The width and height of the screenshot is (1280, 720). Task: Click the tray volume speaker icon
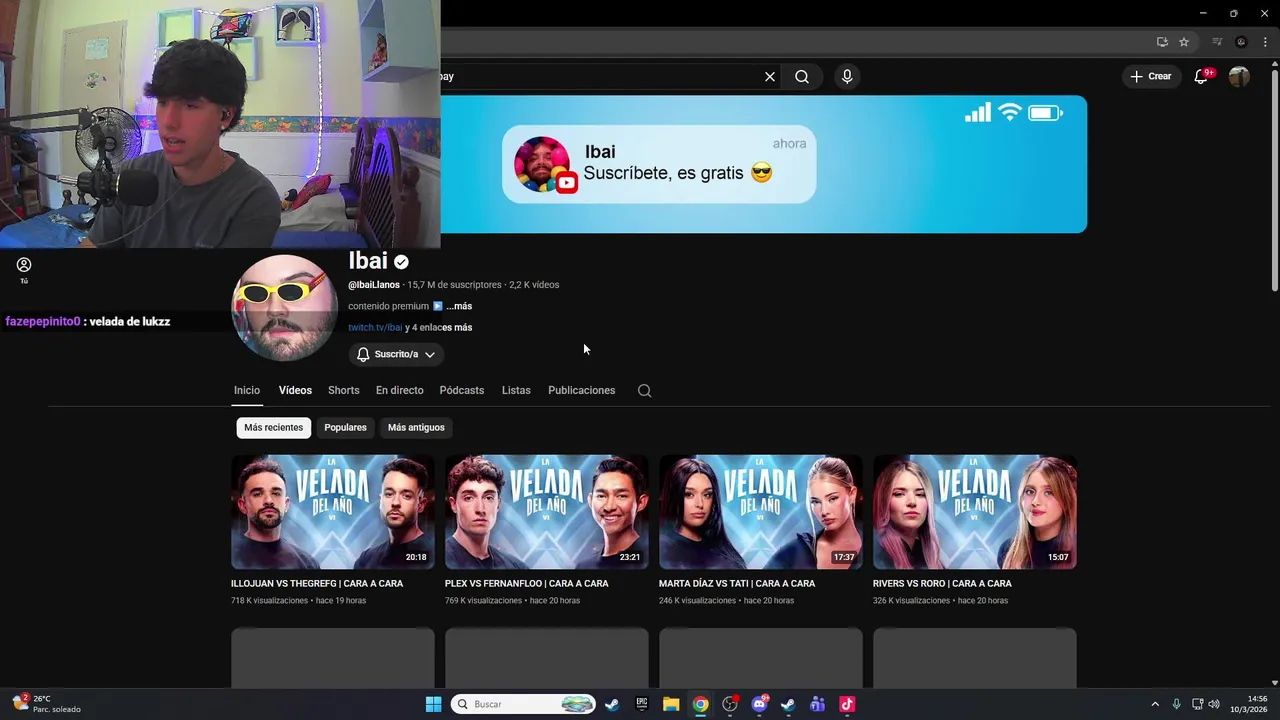point(1214,704)
